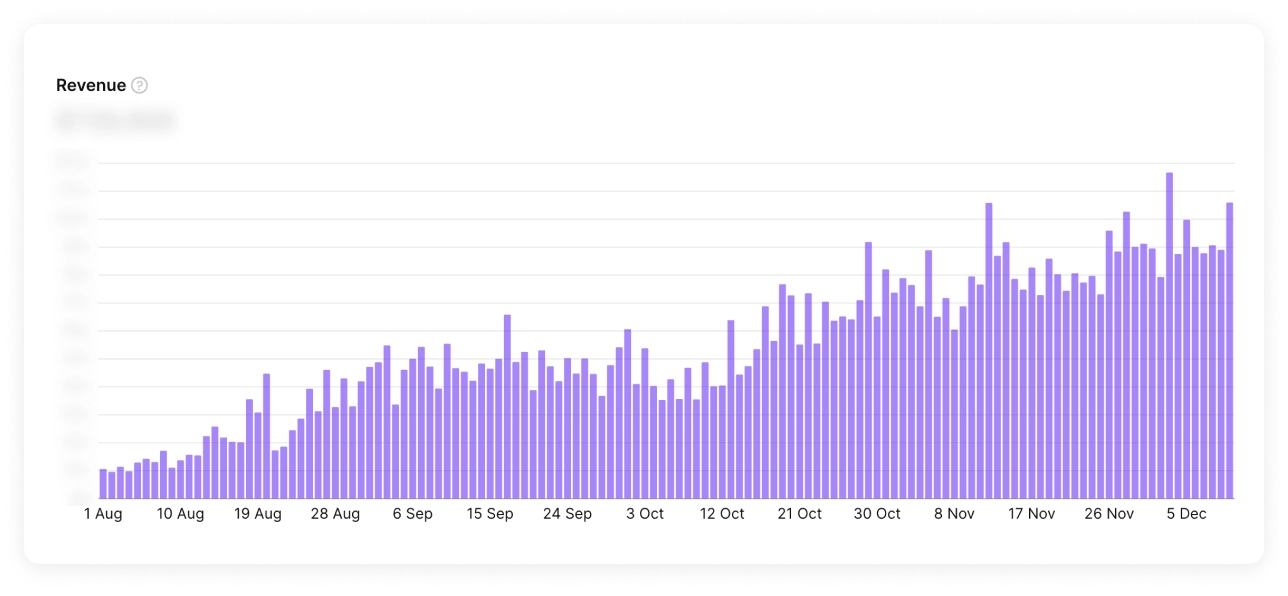This screenshot has width=1288, height=596.
Task: Select the 26 Nov axis label
Action: click(x=1107, y=513)
